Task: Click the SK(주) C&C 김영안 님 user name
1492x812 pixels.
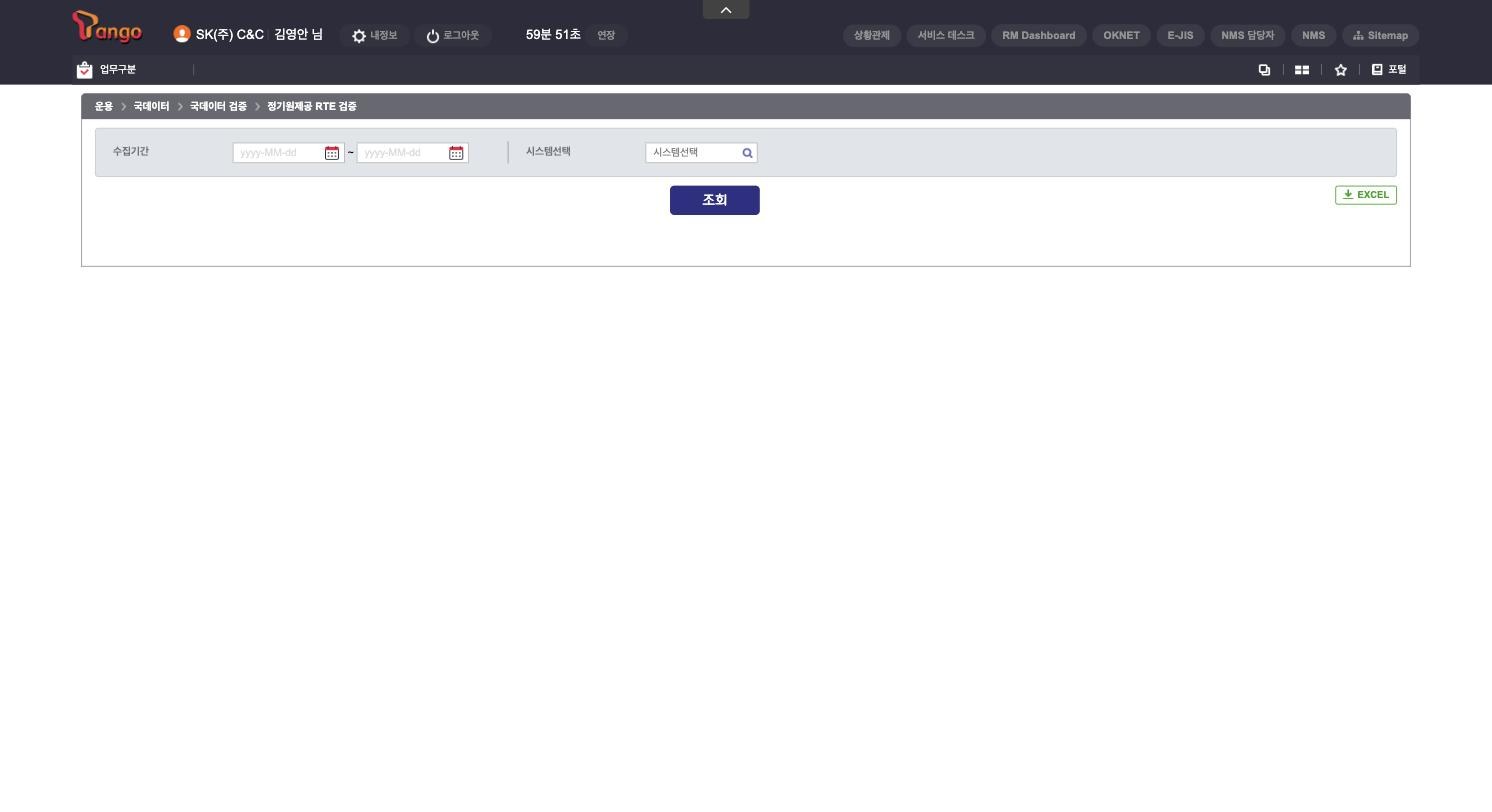Action: [259, 35]
